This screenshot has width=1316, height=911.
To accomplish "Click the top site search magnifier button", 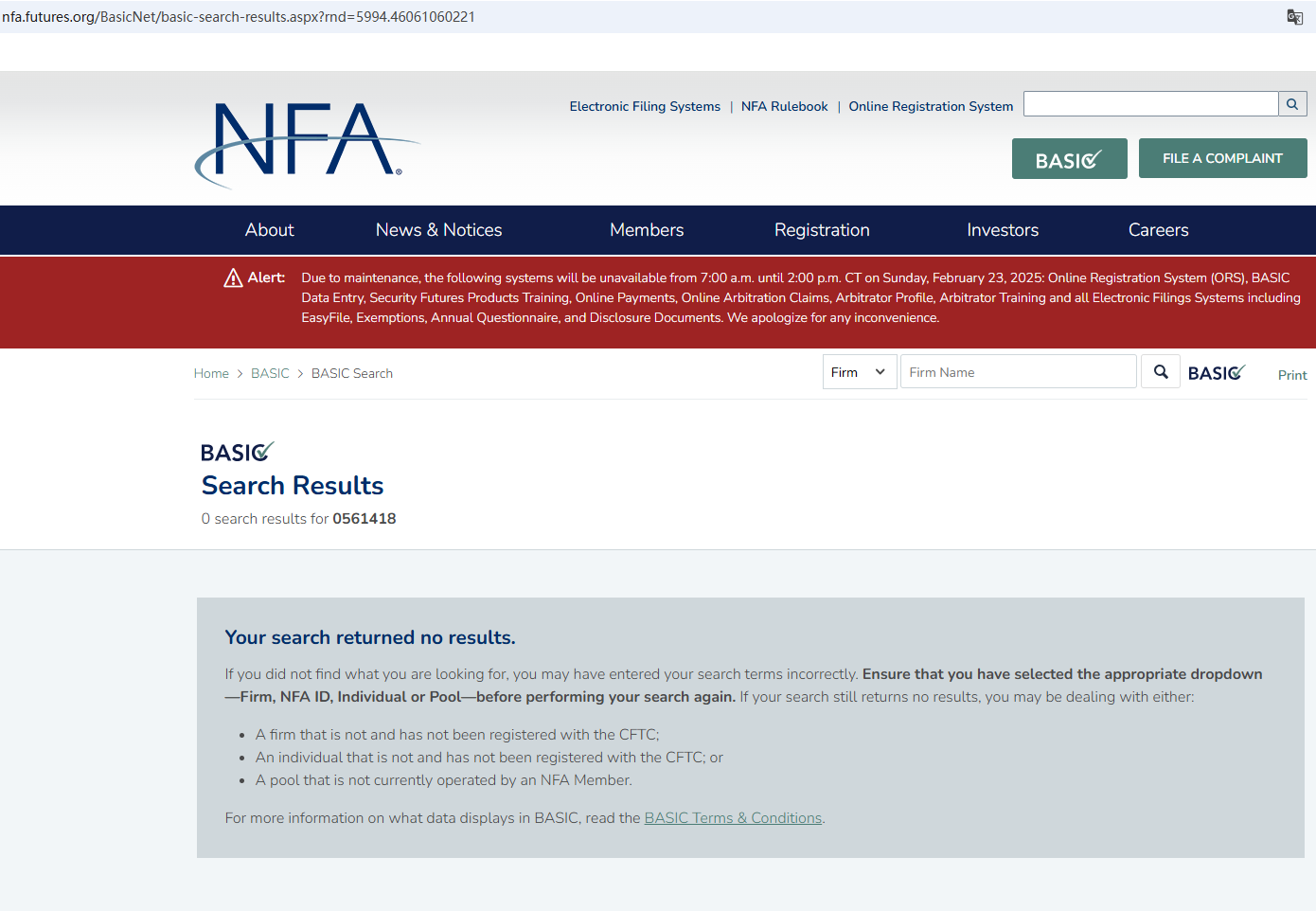I will pyautogui.click(x=1292, y=104).
